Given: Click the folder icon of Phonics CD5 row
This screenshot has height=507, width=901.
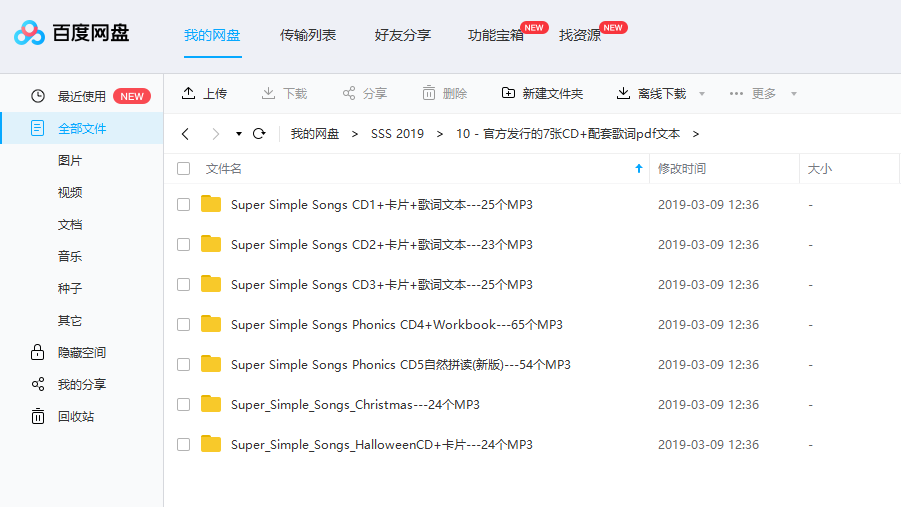Looking at the screenshot, I should (211, 364).
